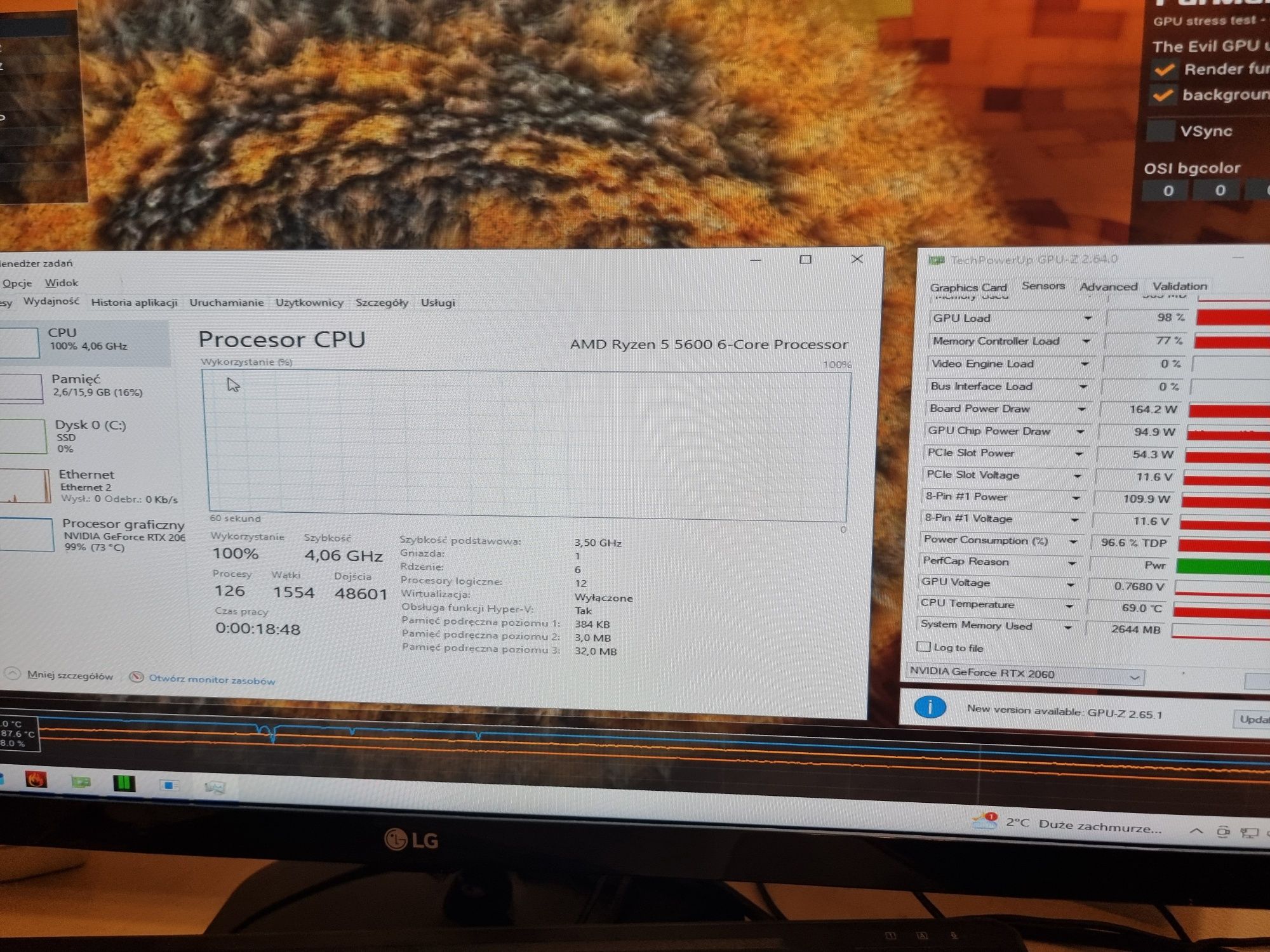Switch to Wydajność tab
1270x952 pixels.
click(51, 301)
